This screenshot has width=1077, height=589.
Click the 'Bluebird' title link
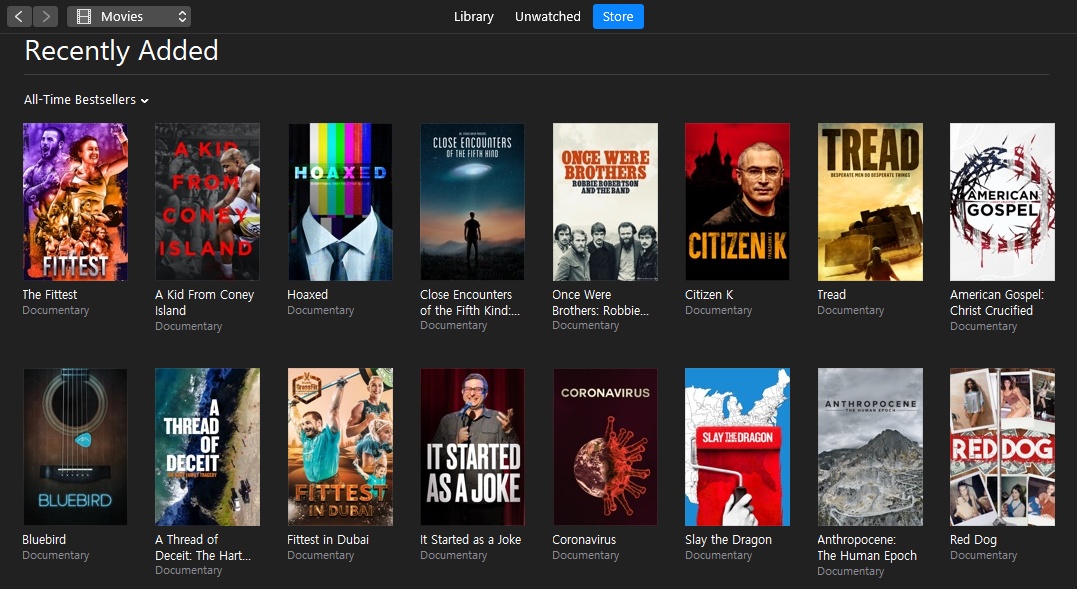tap(44, 540)
